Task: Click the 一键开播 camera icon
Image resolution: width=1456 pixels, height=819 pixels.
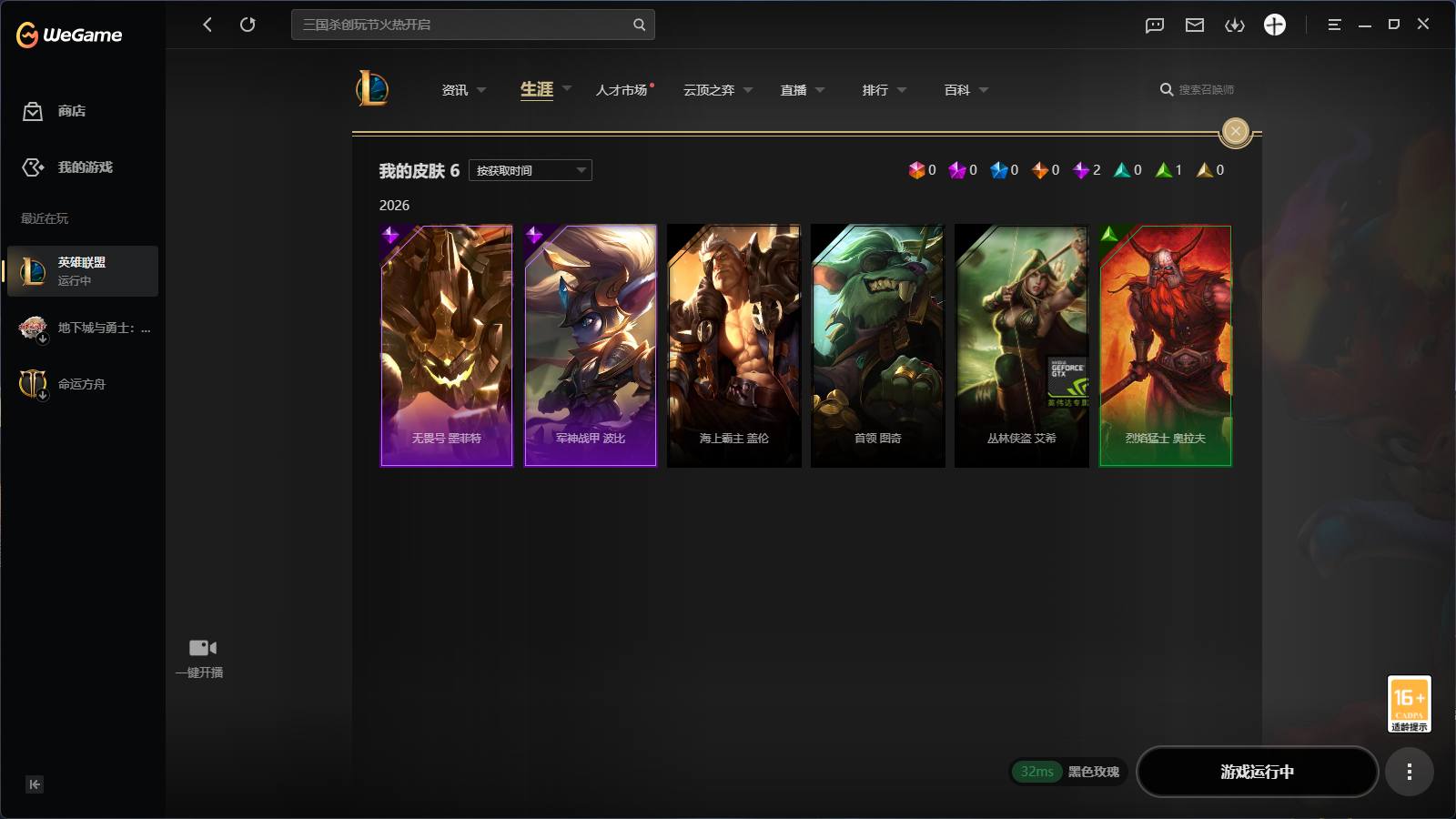Action: click(202, 648)
